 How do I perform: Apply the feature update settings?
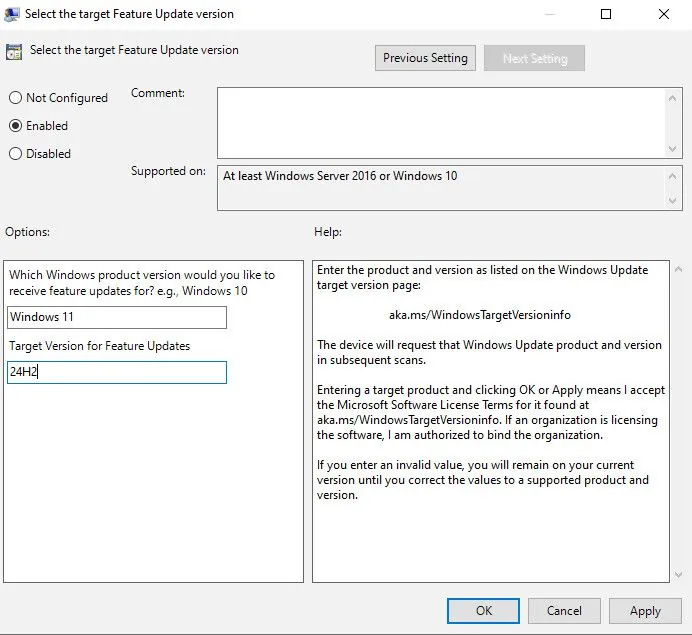point(645,610)
